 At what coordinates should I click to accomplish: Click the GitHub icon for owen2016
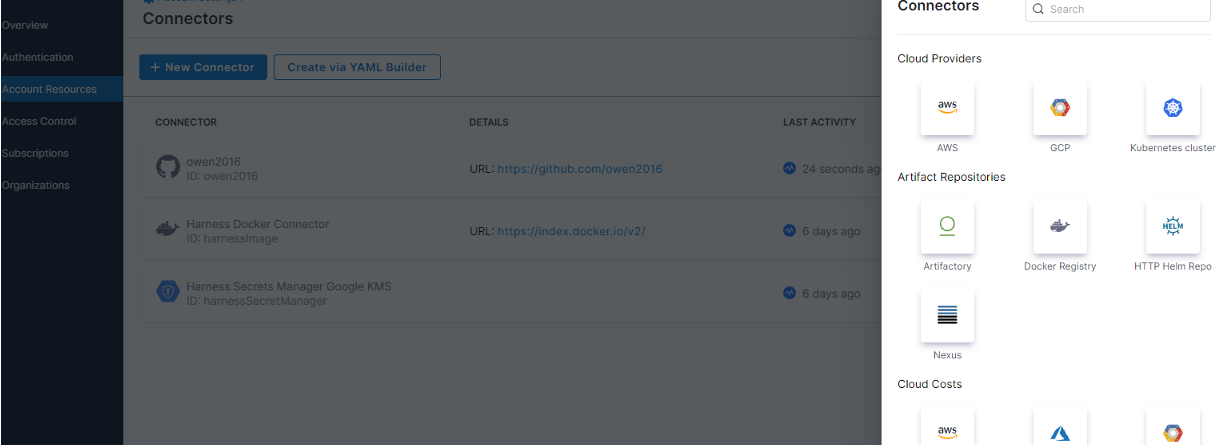(x=168, y=167)
